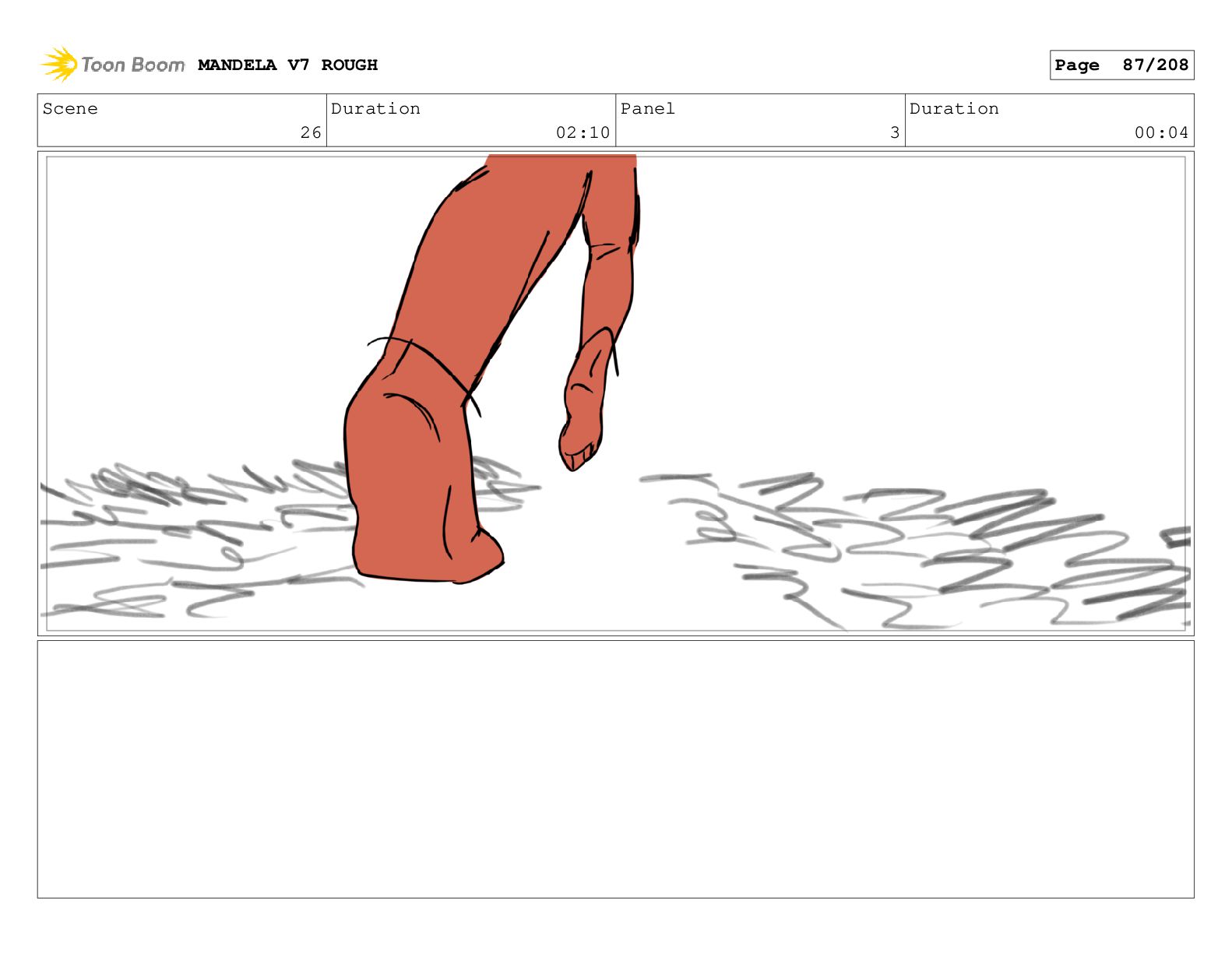Click the MANDELA V7 ROUGH title
1232x954 pixels.
(x=287, y=65)
